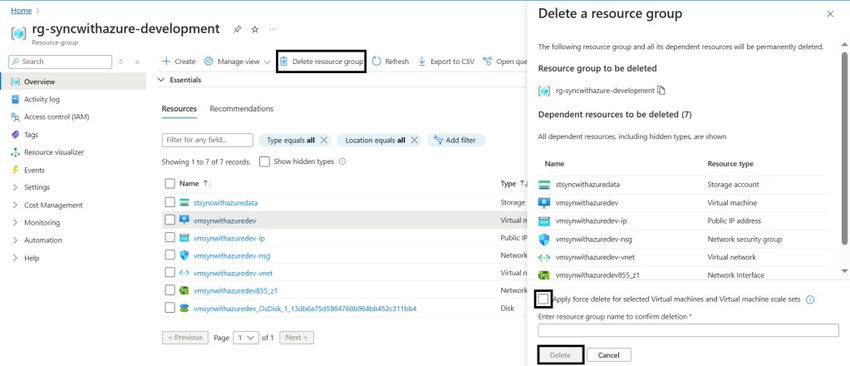The height and width of the screenshot is (366, 850).
Task: Click Cancel in the delete panel
Action: point(608,355)
